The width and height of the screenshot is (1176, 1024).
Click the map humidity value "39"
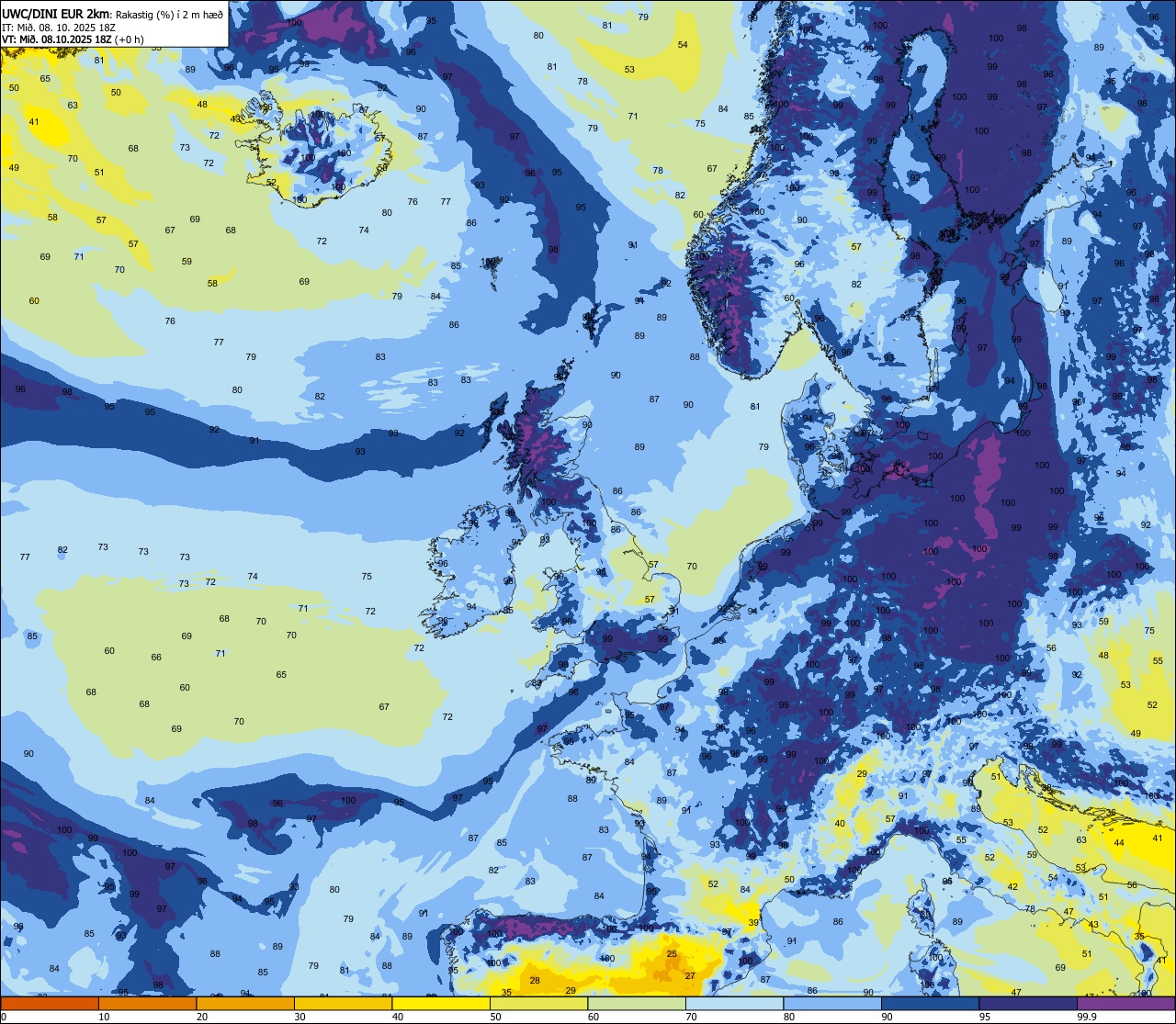pyautogui.click(x=753, y=923)
